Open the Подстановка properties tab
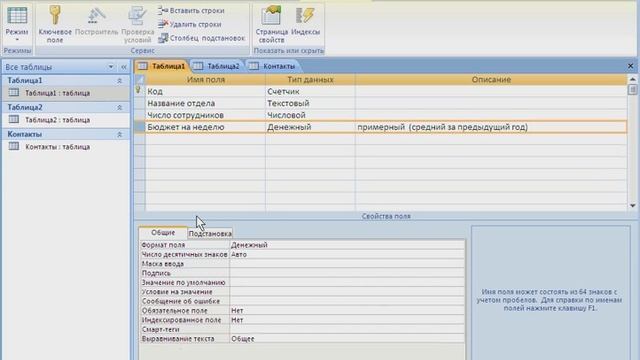 point(210,233)
